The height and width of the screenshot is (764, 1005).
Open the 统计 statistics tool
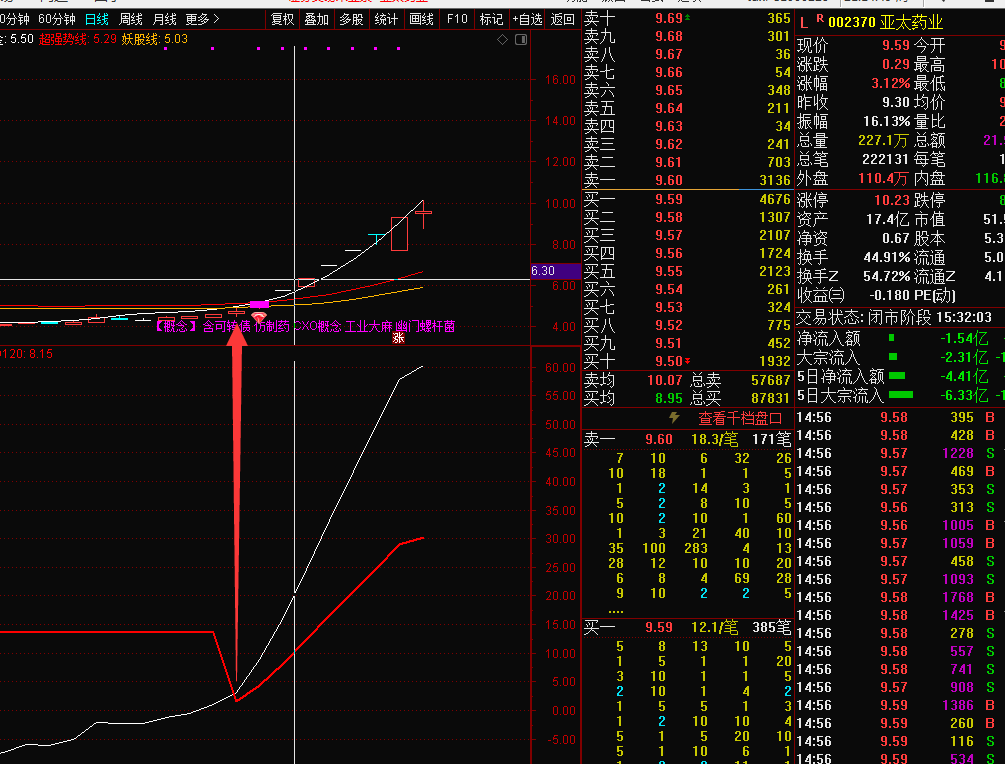tap(386, 19)
